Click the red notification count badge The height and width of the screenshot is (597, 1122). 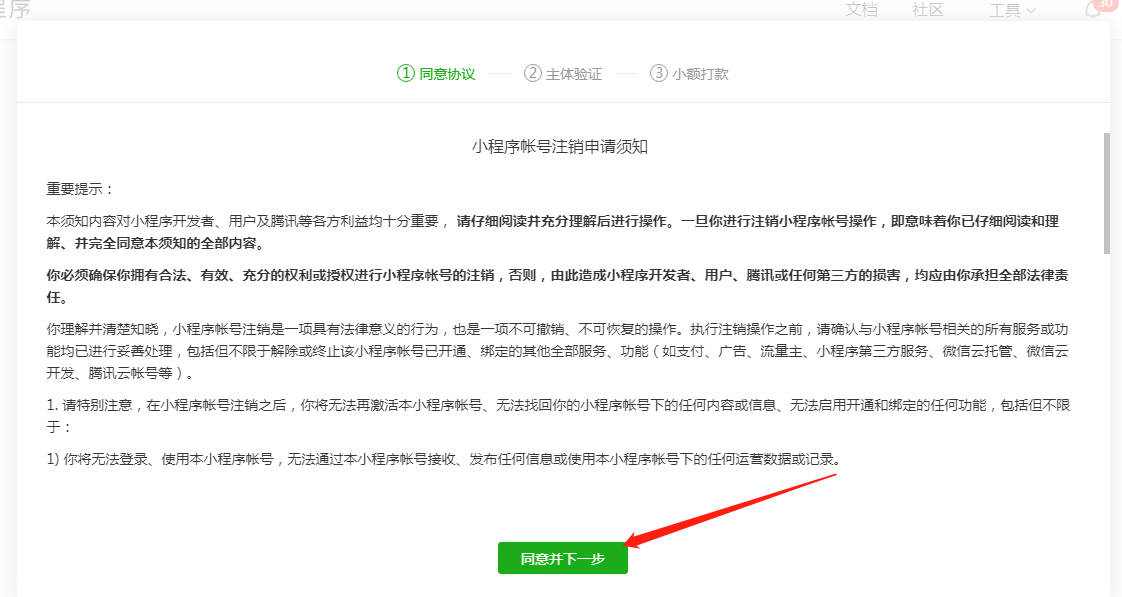pos(1107,4)
